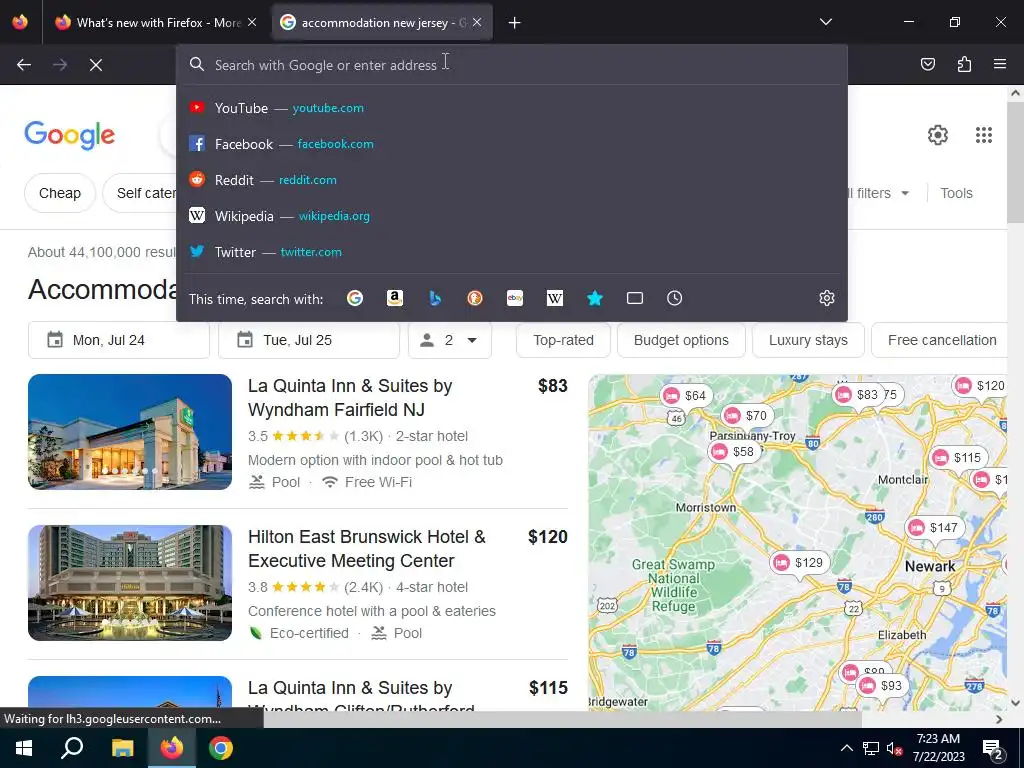Open the Pocket save icon

[x=927, y=64]
